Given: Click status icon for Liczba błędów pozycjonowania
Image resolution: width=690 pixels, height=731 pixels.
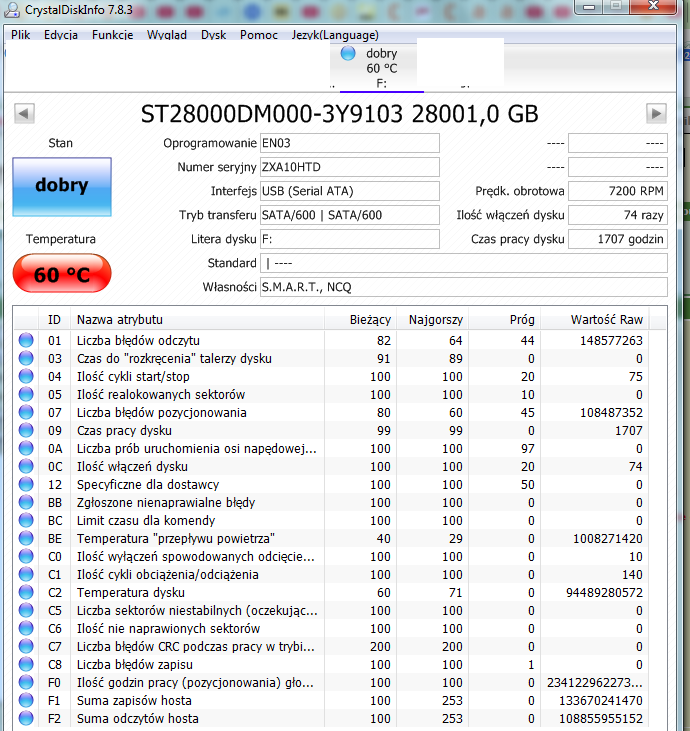Looking at the screenshot, I should coord(26,413).
